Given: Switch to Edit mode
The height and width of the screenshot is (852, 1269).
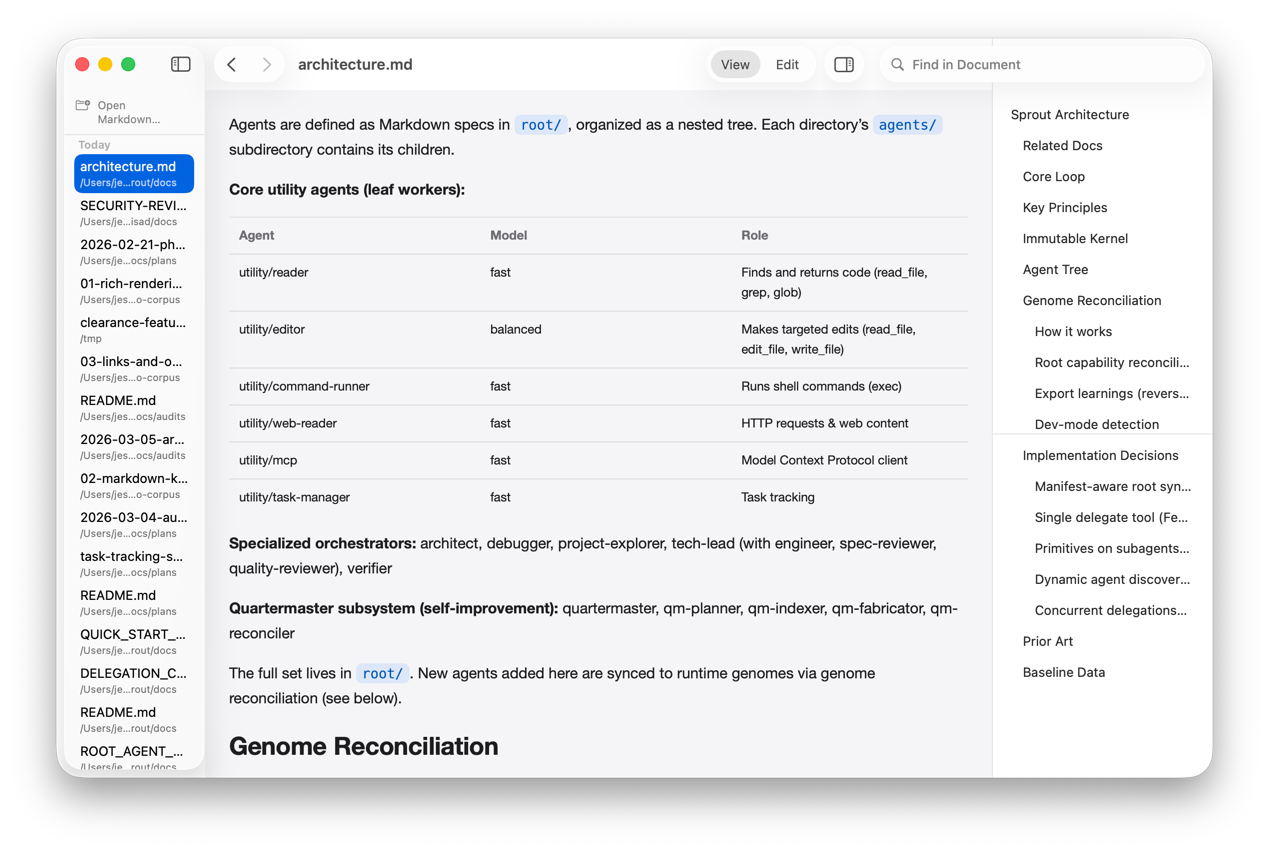Looking at the screenshot, I should pyautogui.click(x=787, y=63).
